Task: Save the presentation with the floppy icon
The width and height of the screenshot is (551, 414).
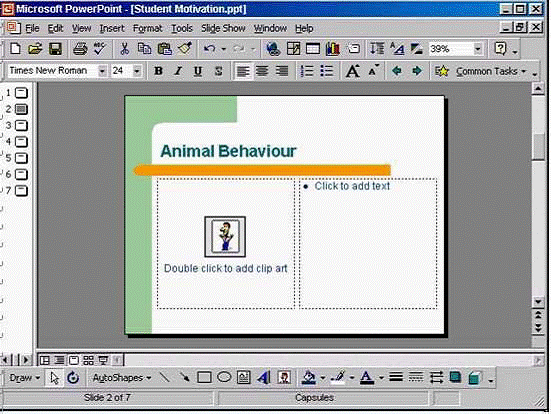Action: (x=55, y=49)
